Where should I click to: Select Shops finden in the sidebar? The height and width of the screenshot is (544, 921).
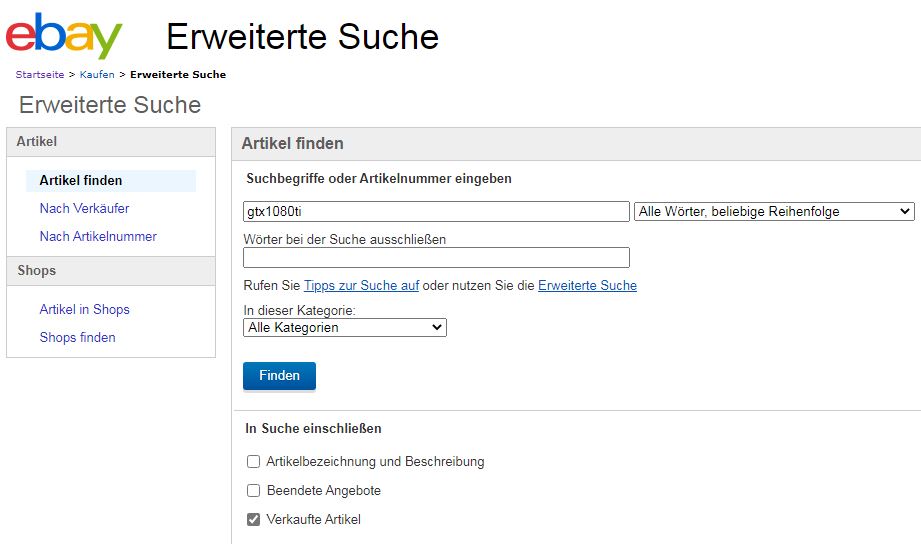click(x=77, y=338)
